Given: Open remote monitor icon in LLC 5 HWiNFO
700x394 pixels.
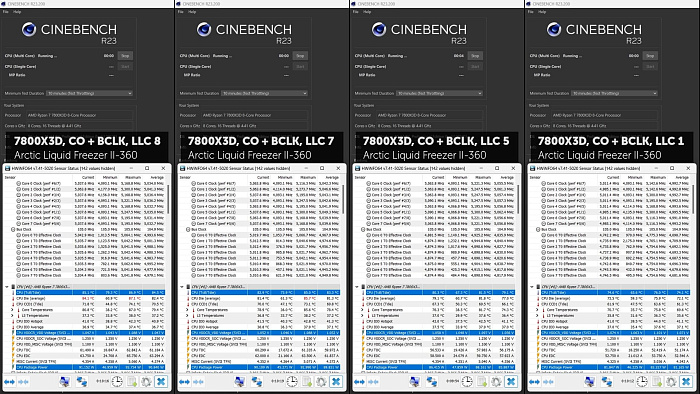Looking at the screenshot, I should coord(415,382).
